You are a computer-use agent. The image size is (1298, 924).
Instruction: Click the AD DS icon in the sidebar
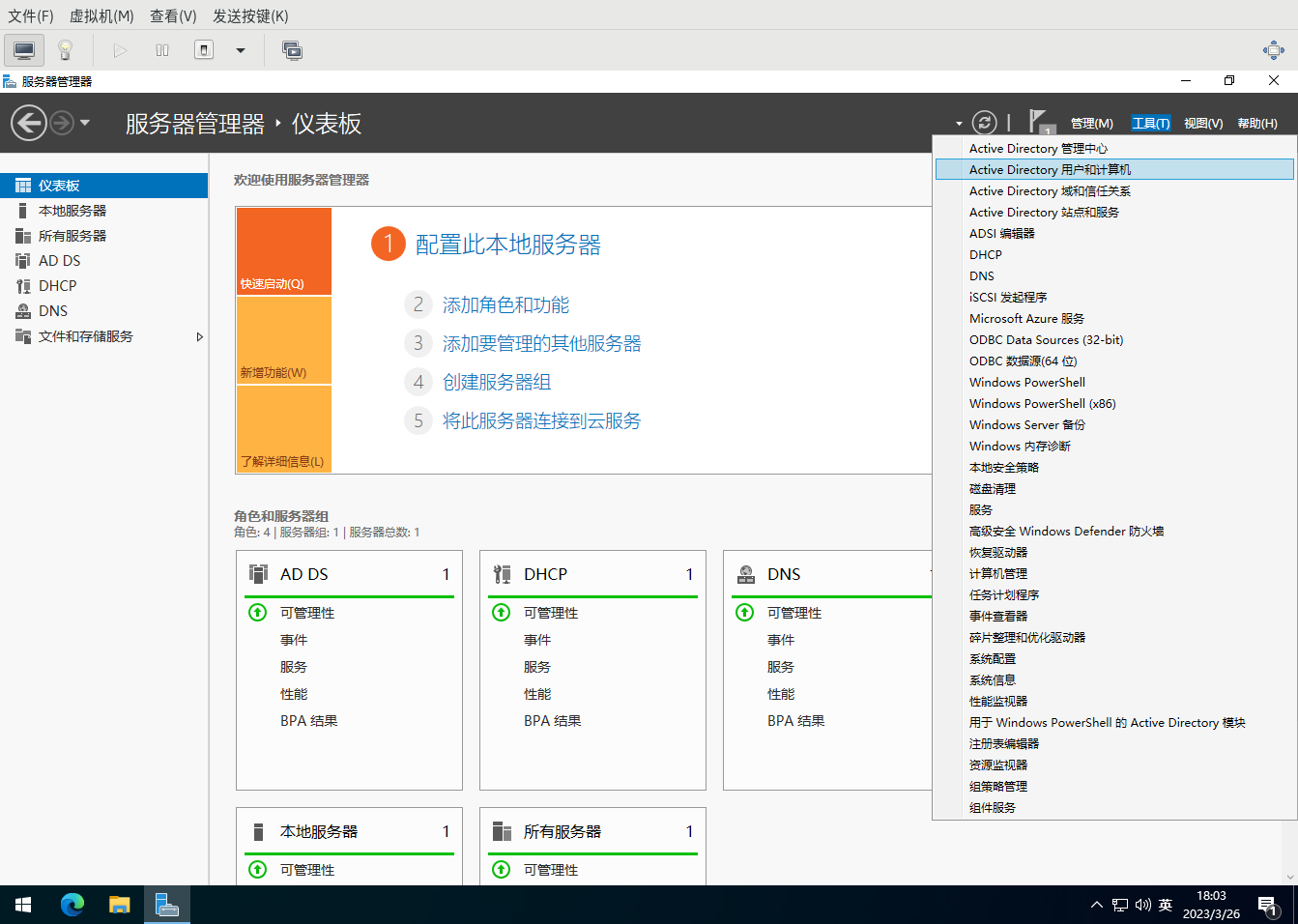click(22, 261)
